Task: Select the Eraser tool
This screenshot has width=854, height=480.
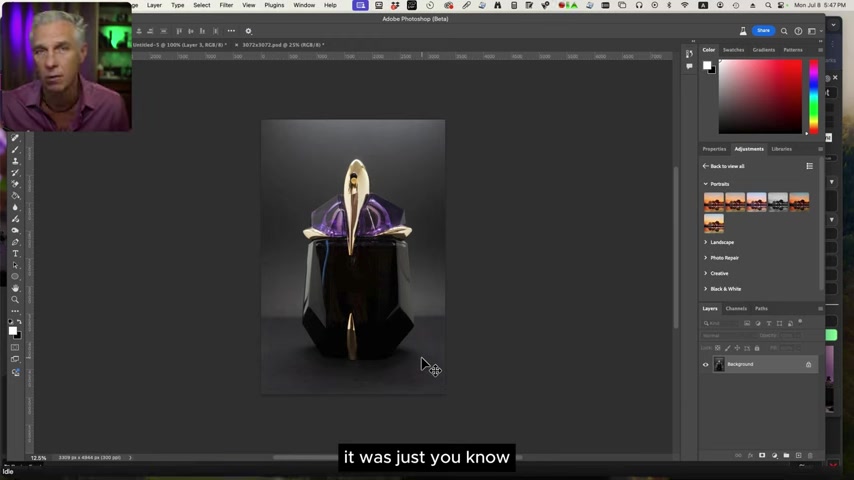Action: (15, 184)
